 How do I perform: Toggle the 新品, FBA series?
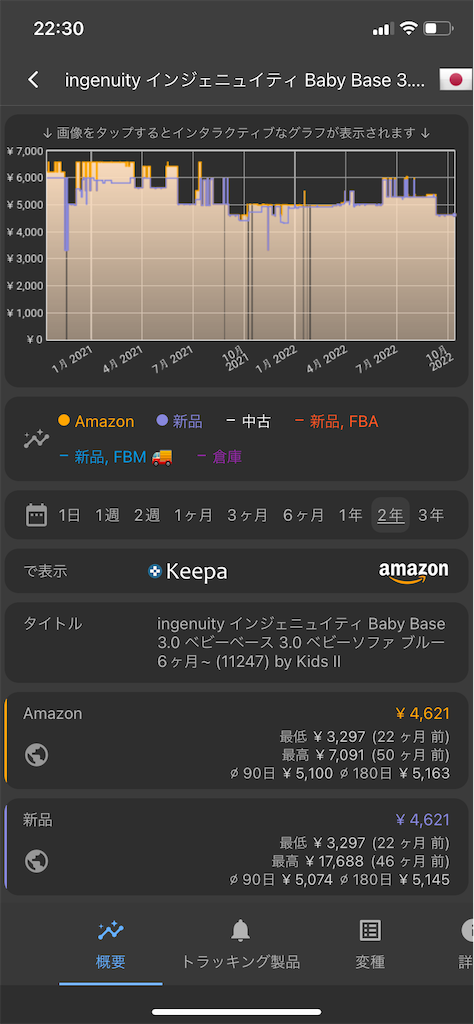pyautogui.click(x=336, y=421)
